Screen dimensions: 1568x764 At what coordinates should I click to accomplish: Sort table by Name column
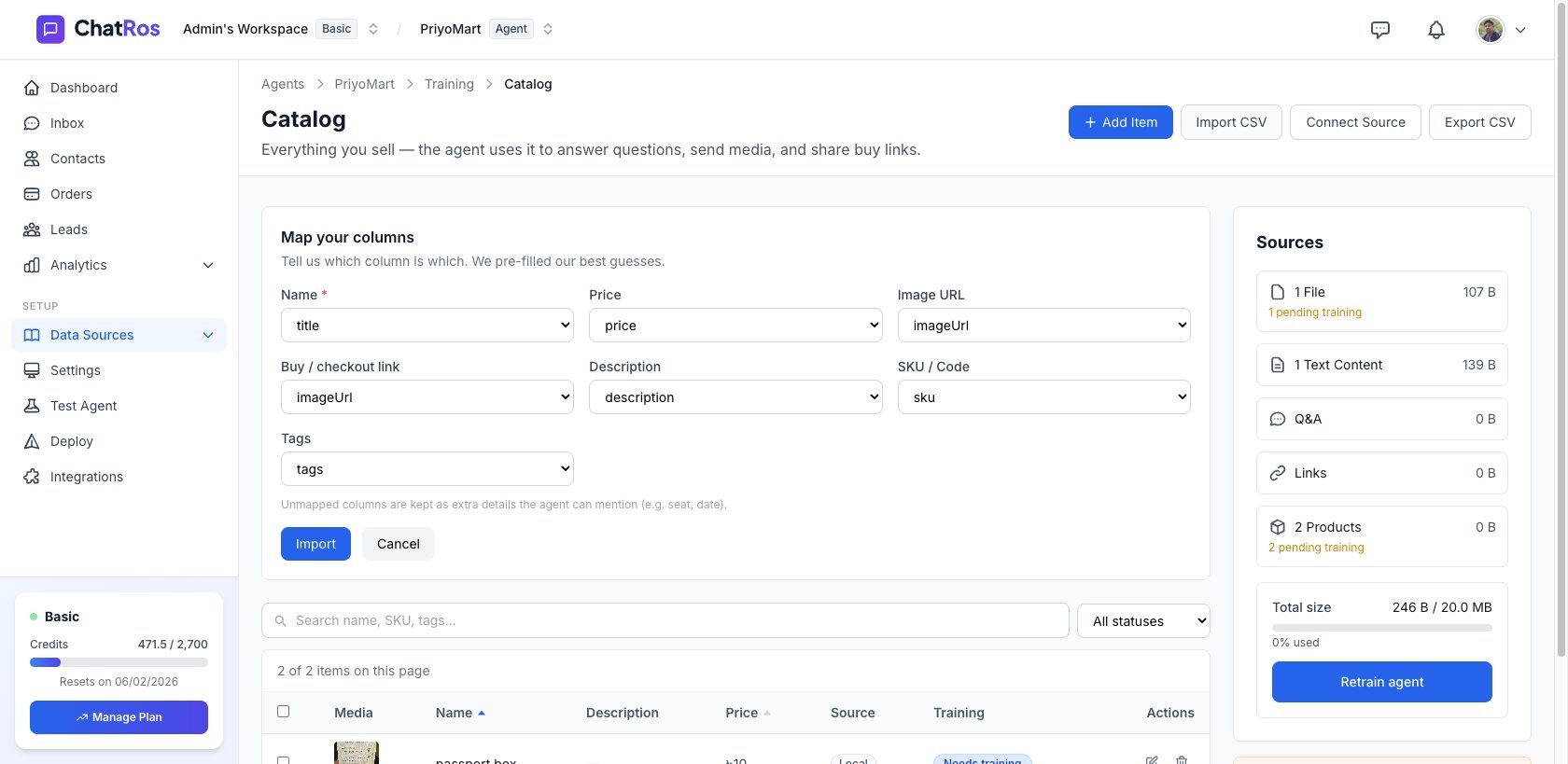point(460,713)
